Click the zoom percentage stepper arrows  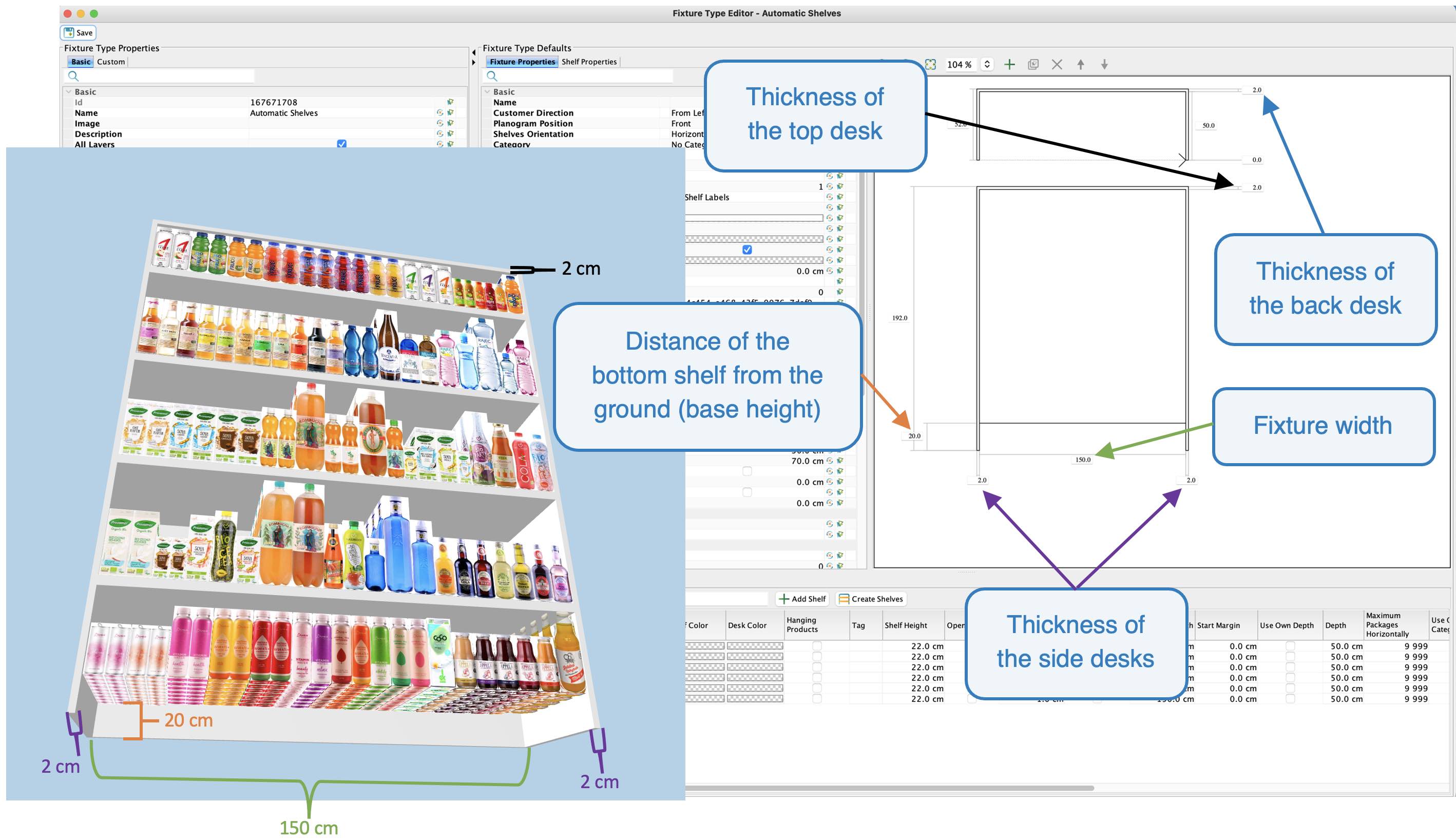pyautogui.click(x=987, y=65)
